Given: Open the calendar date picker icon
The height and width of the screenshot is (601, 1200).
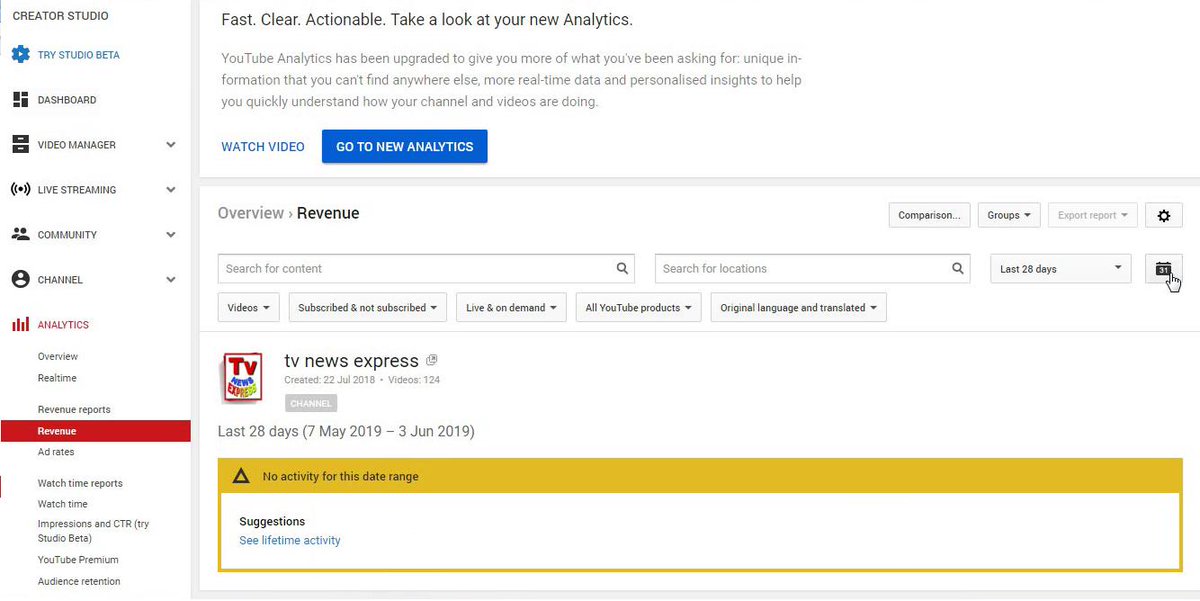Looking at the screenshot, I should (x=1164, y=269).
